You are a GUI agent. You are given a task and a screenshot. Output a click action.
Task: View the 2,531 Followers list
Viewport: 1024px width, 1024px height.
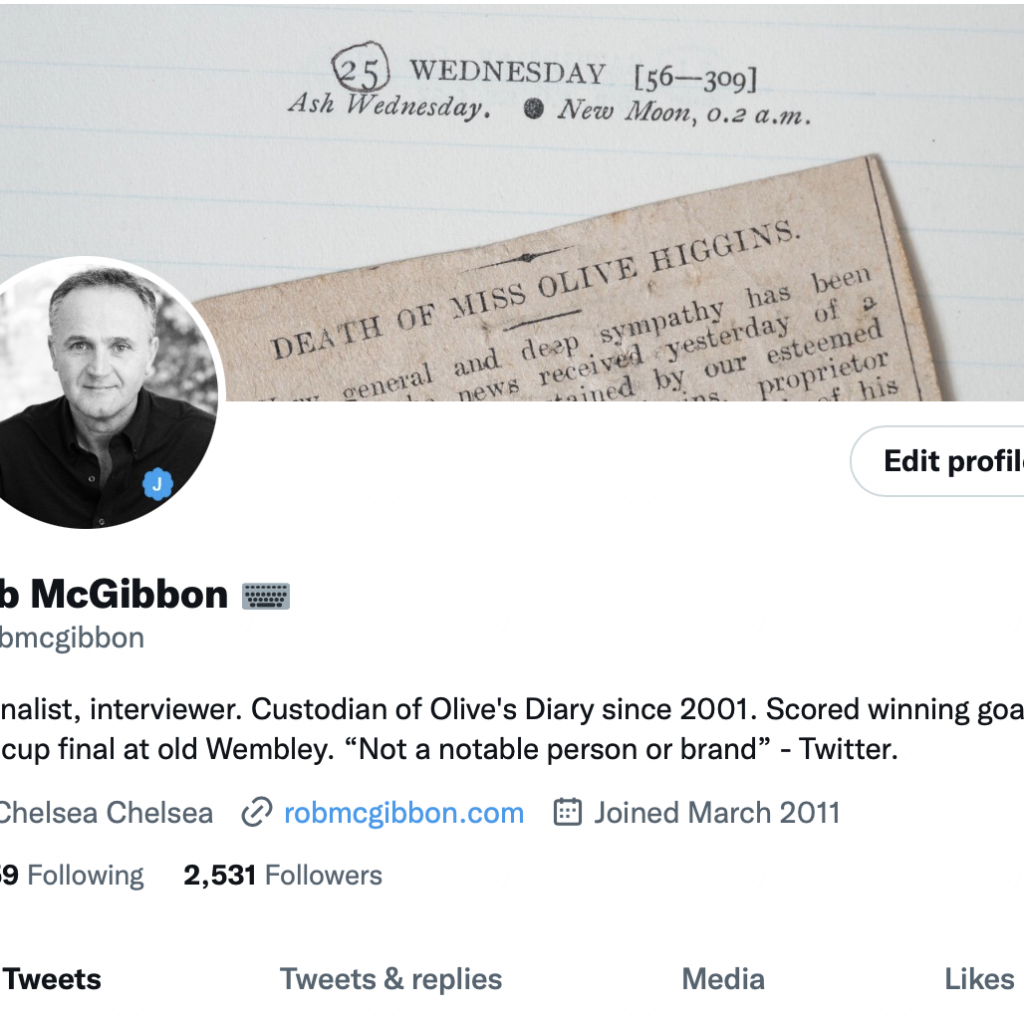283,875
